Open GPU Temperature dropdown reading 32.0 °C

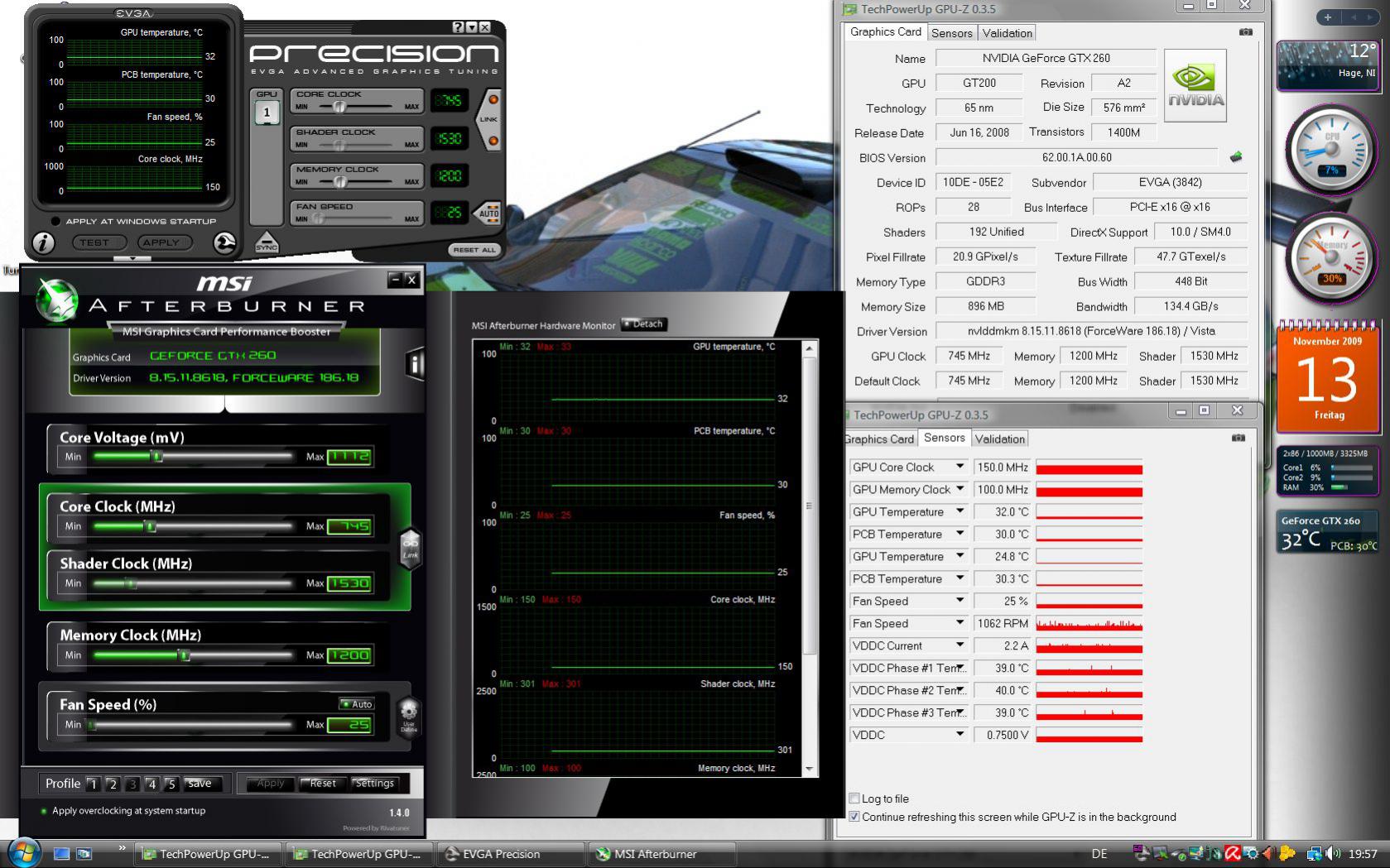click(960, 511)
